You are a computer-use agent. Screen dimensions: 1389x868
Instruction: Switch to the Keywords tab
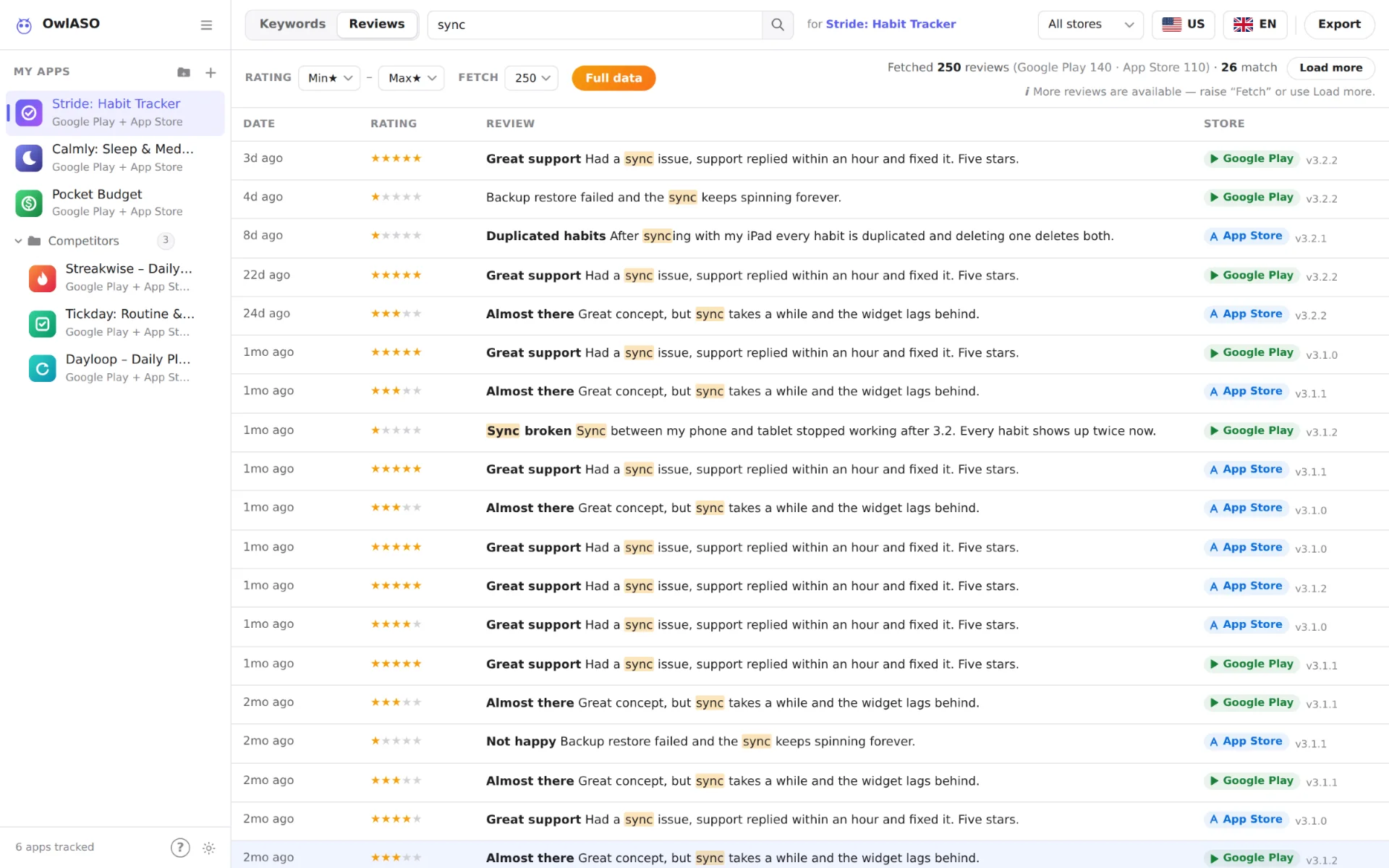point(292,24)
